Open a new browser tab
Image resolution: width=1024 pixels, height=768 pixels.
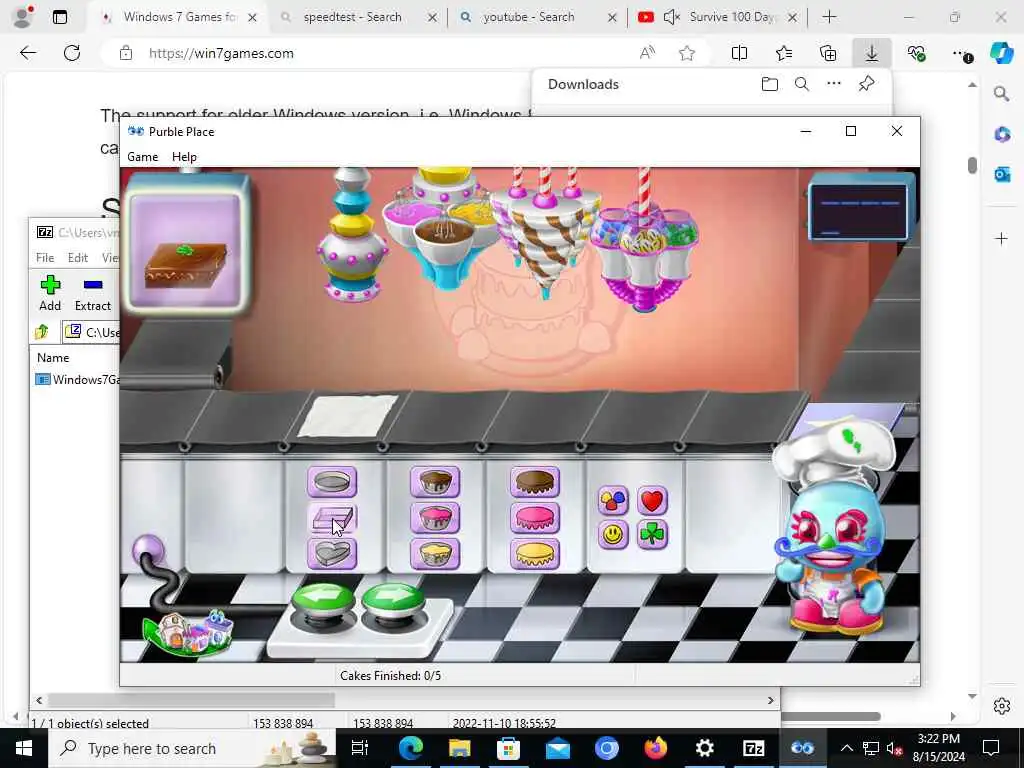[829, 17]
